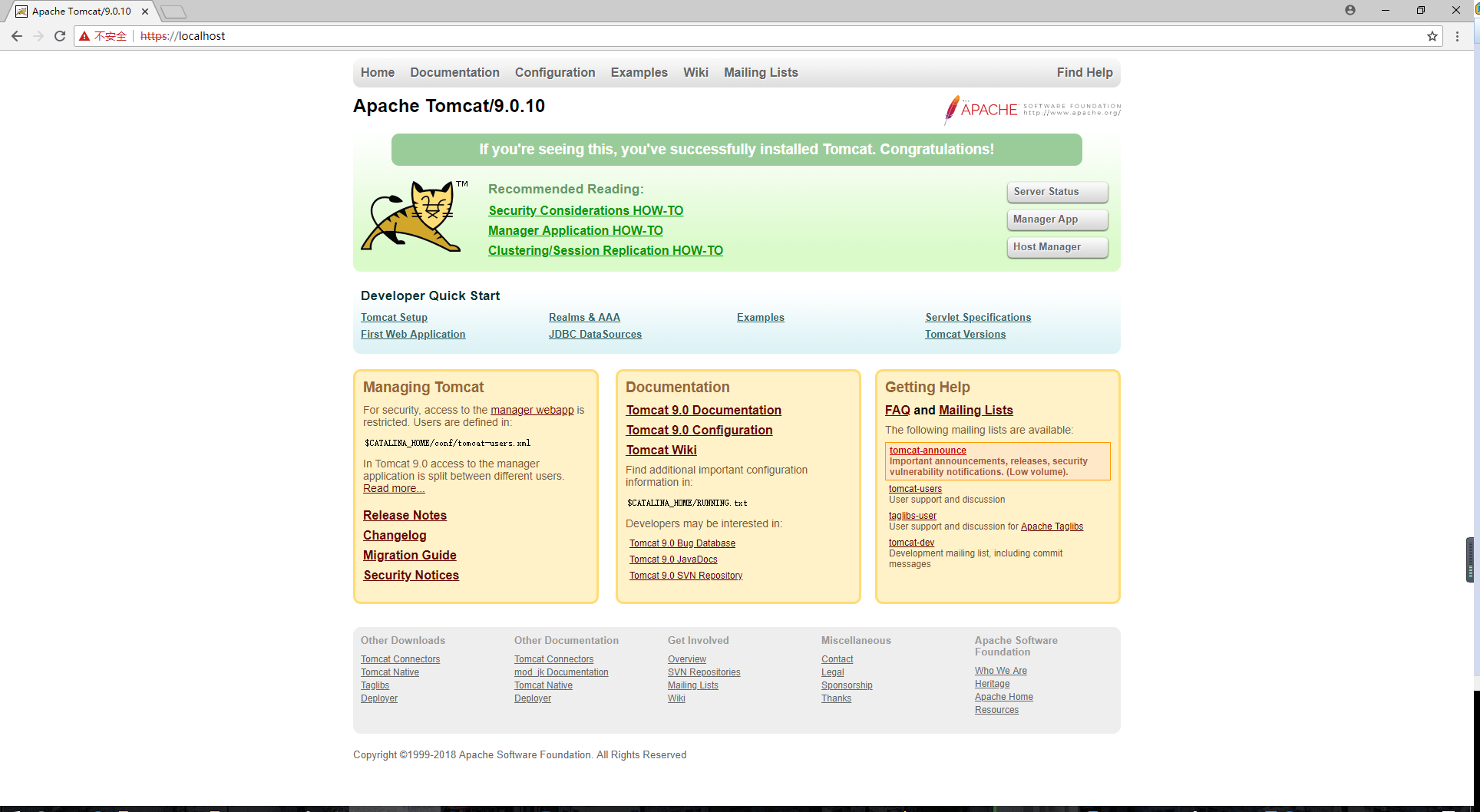Click Find Help in the navigation bar
Image resolution: width=1480 pixels, height=812 pixels.
click(x=1085, y=72)
